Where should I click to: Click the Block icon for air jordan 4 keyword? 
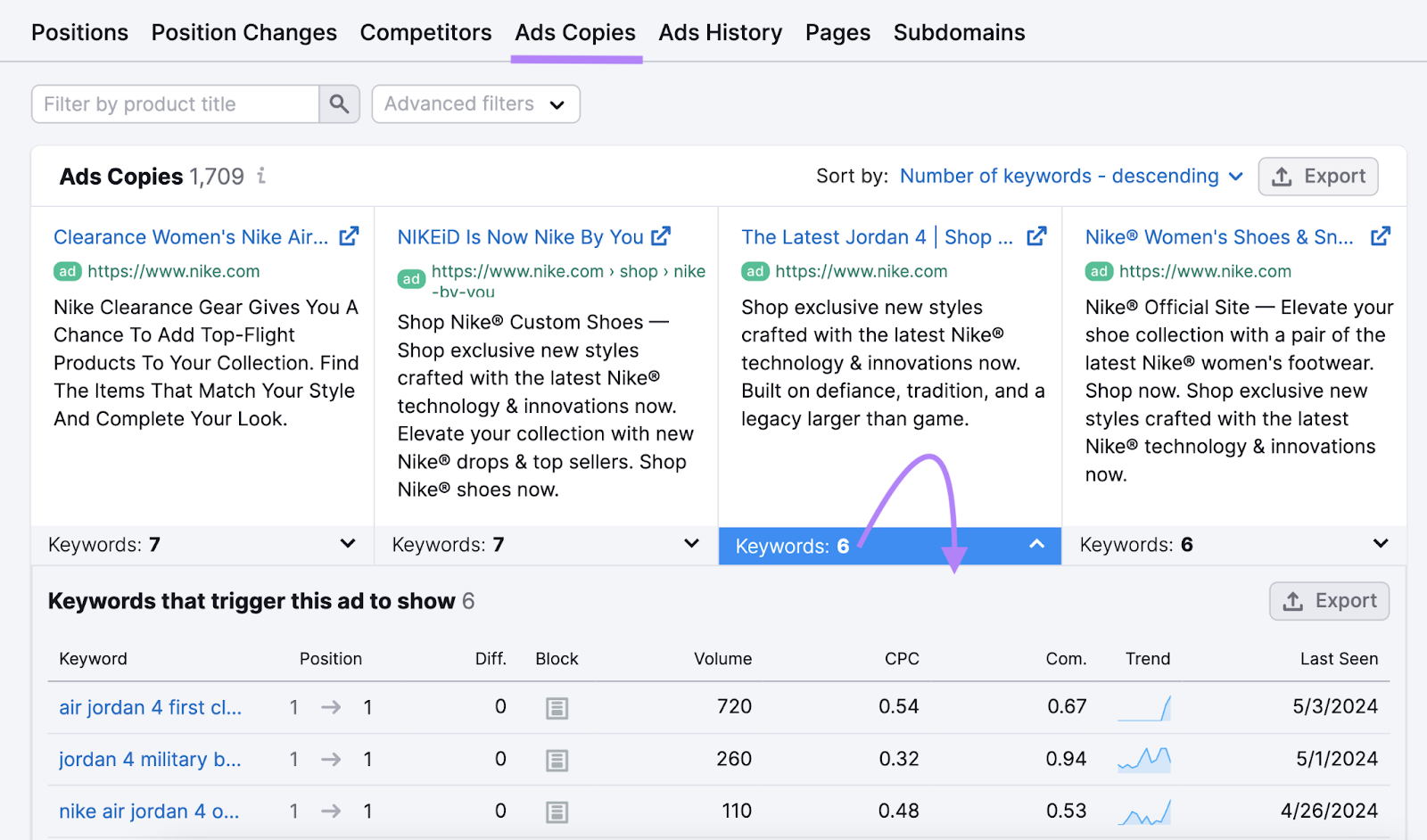(x=557, y=707)
